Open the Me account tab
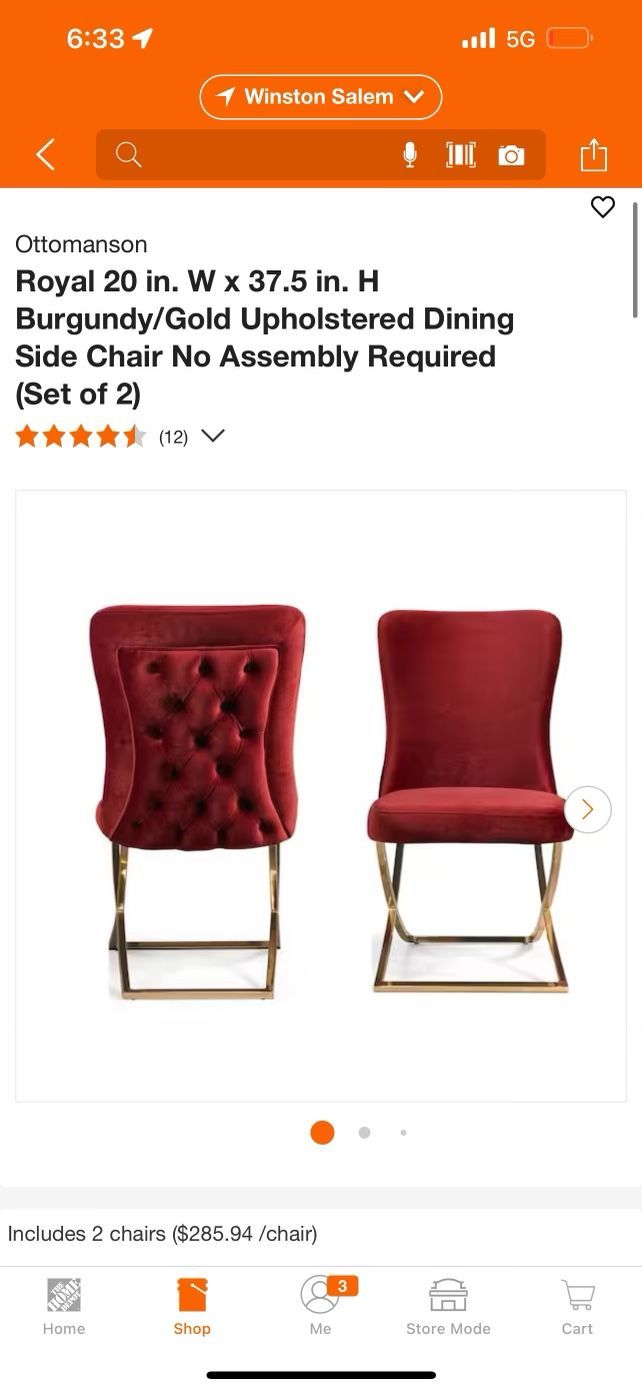The width and height of the screenshot is (642, 1389). tap(321, 1307)
